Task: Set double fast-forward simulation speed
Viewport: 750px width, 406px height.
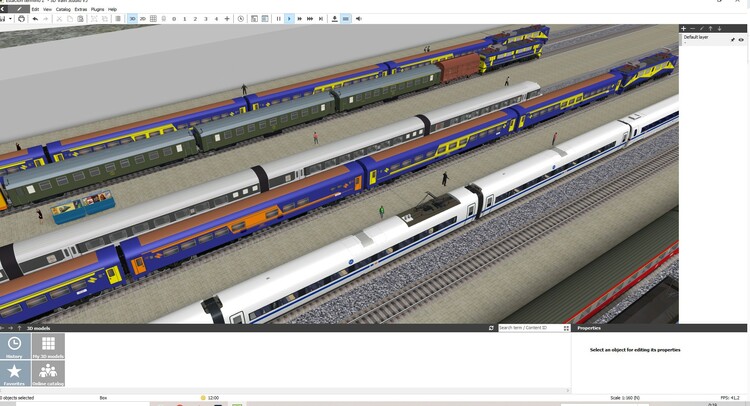Action: [299, 19]
